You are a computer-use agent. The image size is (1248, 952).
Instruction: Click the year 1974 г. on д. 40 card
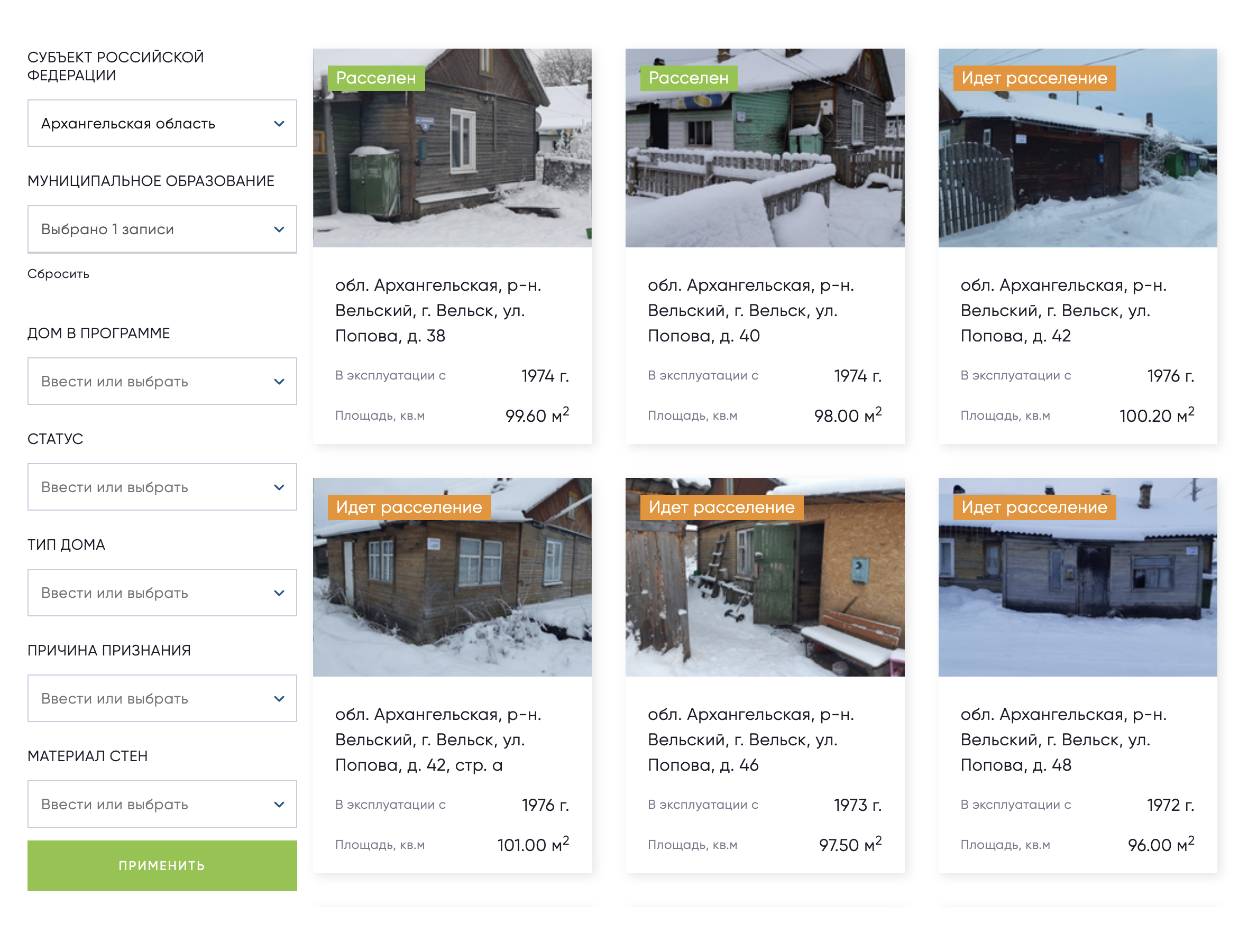pos(858,376)
